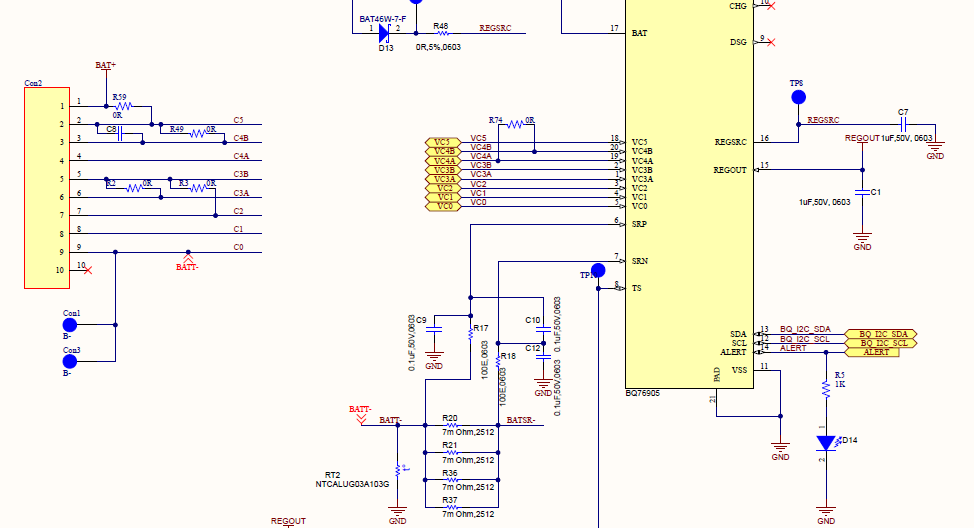Viewport: 974px width, 528px height.
Task: Select the TP8 test point
Action: pyautogui.click(x=798, y=97)
